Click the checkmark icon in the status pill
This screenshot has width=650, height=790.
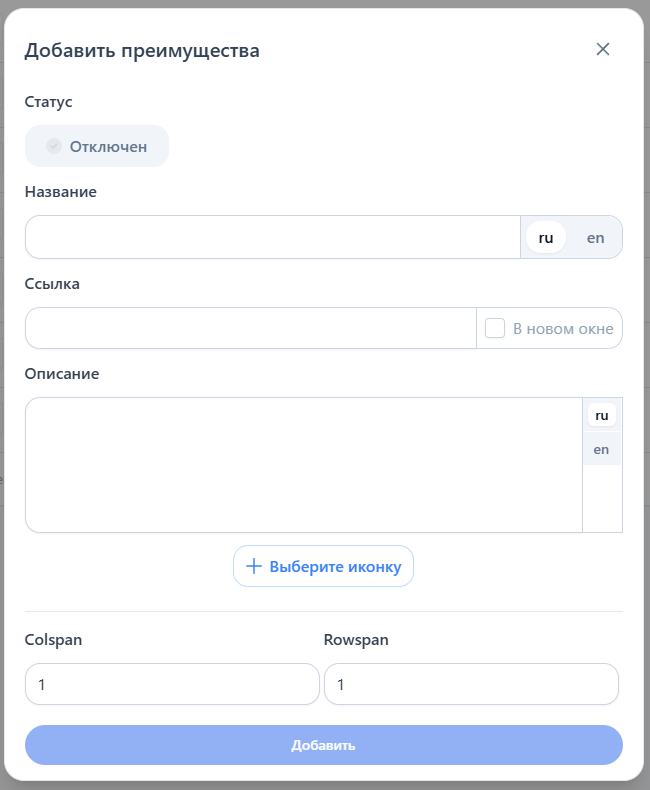[54, 146]
